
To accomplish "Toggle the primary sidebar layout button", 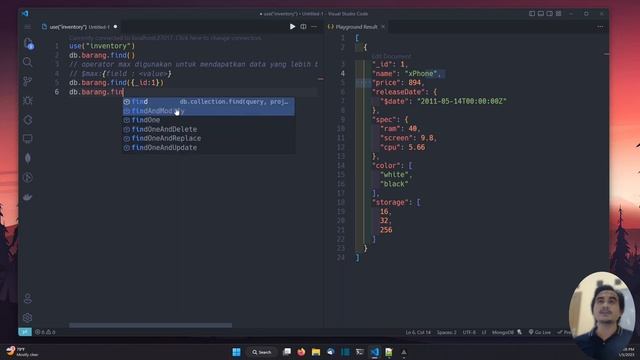I will click(x=532, y=13).
